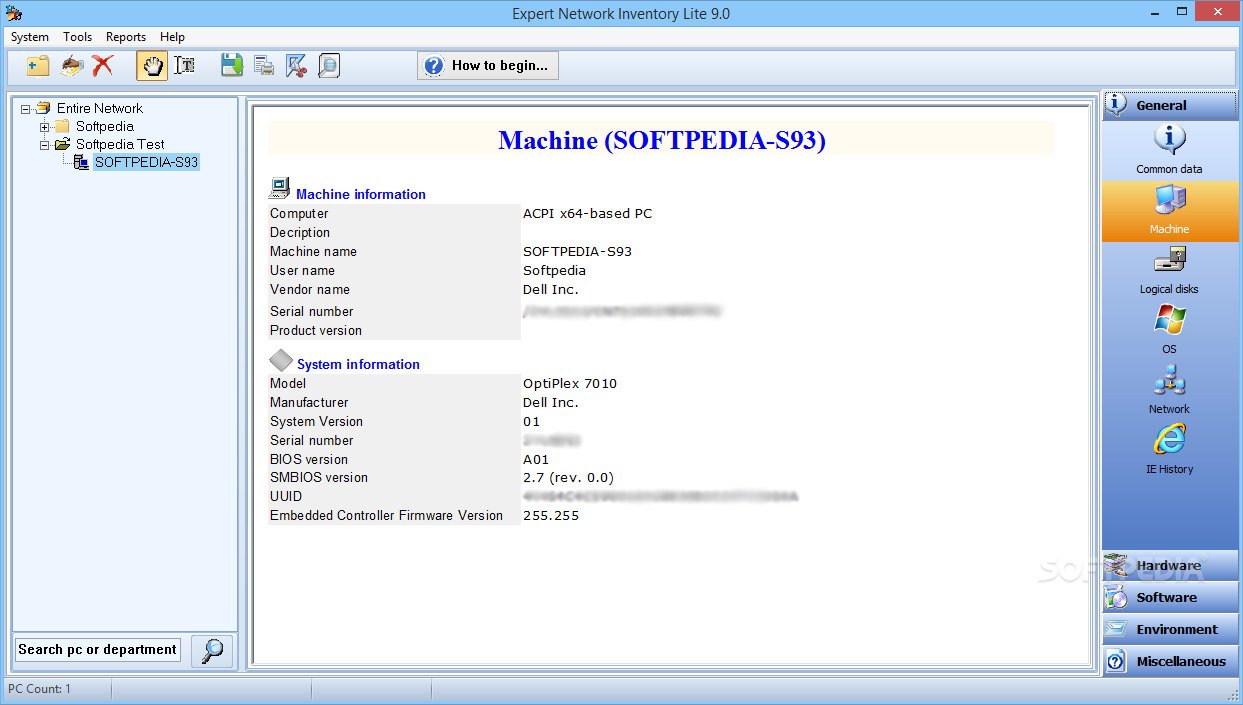Select the text selection tool
Image resolution: width=1243 pixels, height=705 pixels.
coord(184,66)
